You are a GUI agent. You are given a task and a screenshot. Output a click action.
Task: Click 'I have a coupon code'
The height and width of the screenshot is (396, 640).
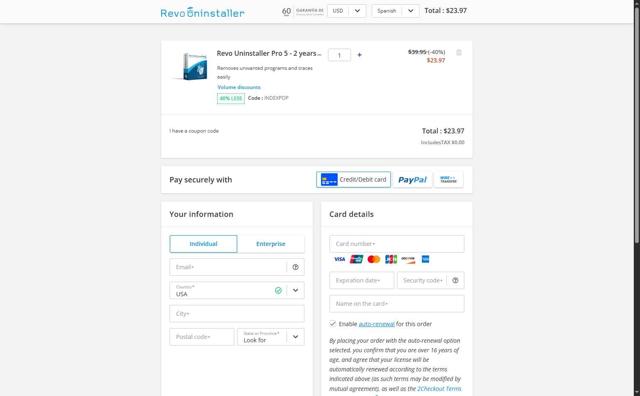[194, 131]
